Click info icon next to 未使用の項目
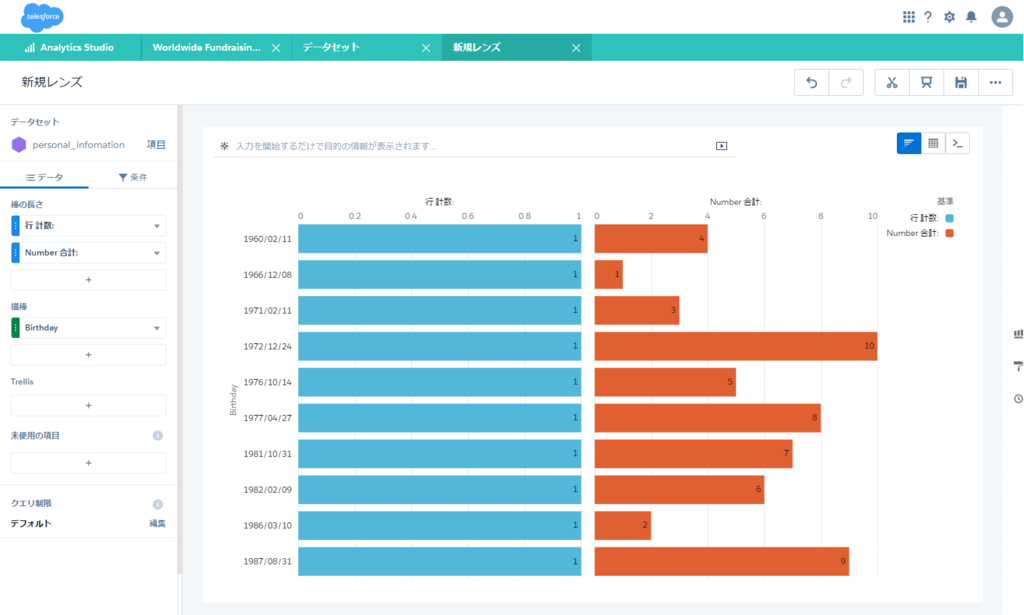Screen dimensions: 1024x615 pyautogui.click(x=157, y=435)
